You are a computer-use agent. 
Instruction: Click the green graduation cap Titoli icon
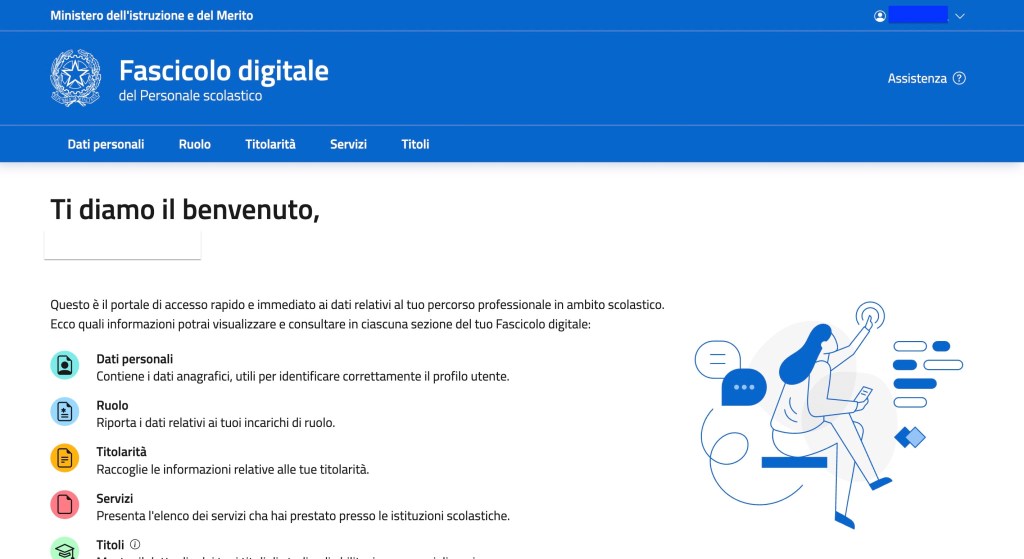pos(65,549)
